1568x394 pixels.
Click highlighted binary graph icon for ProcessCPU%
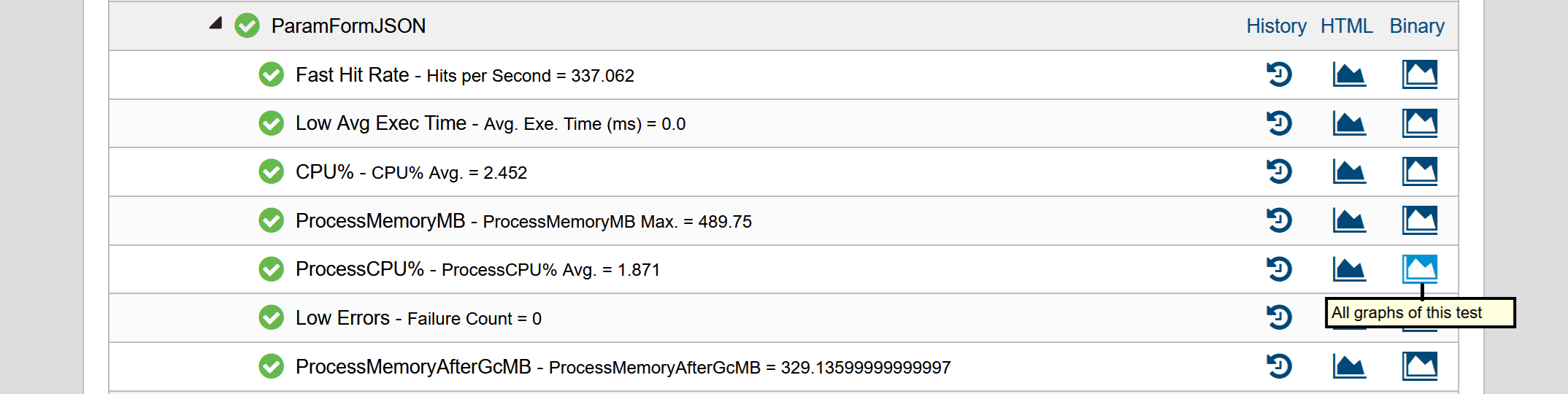(x=1420, y=269)
